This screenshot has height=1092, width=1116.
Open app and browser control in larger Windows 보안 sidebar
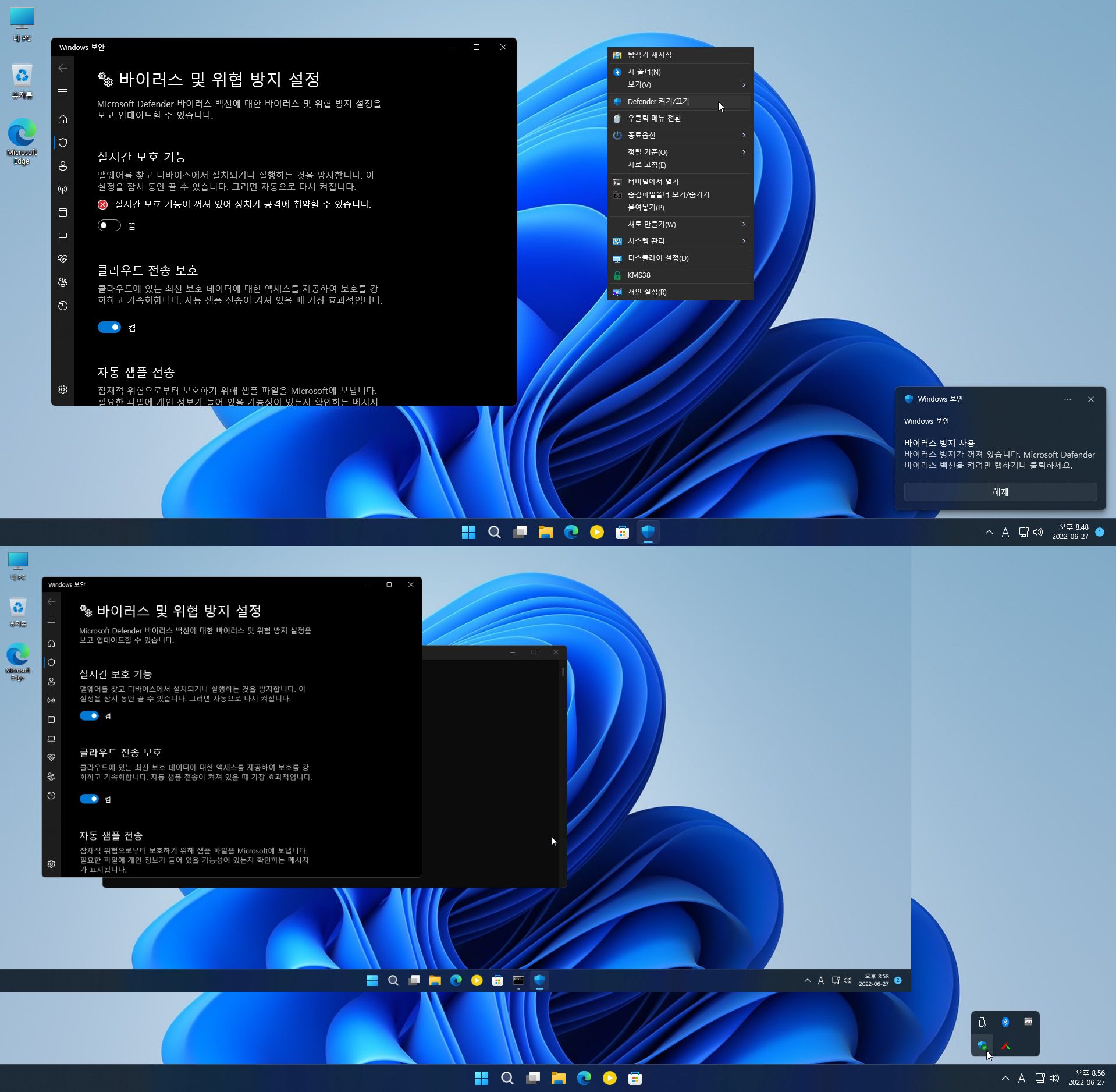63,212
